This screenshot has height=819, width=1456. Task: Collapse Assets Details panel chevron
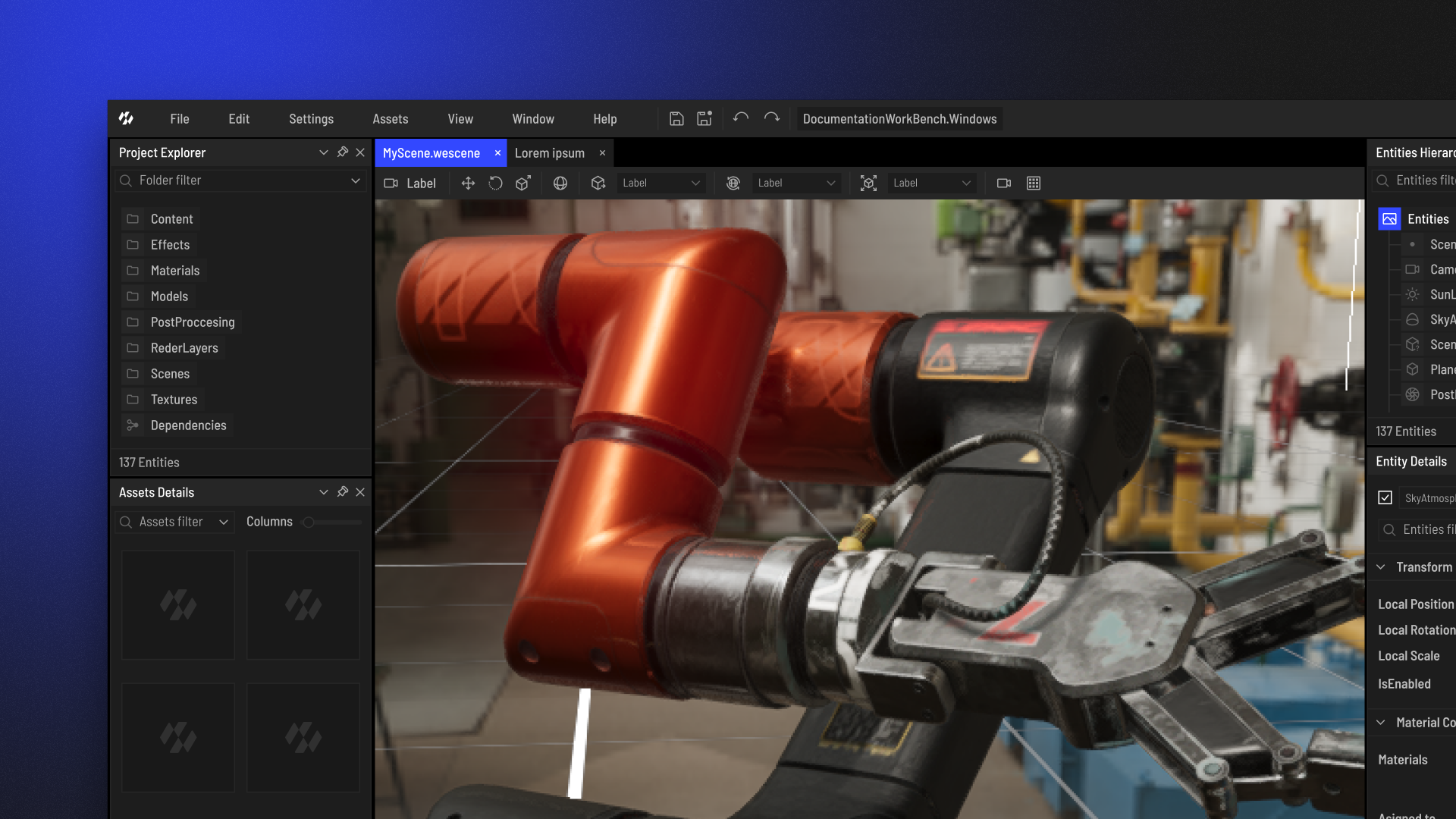coord(324,492)
